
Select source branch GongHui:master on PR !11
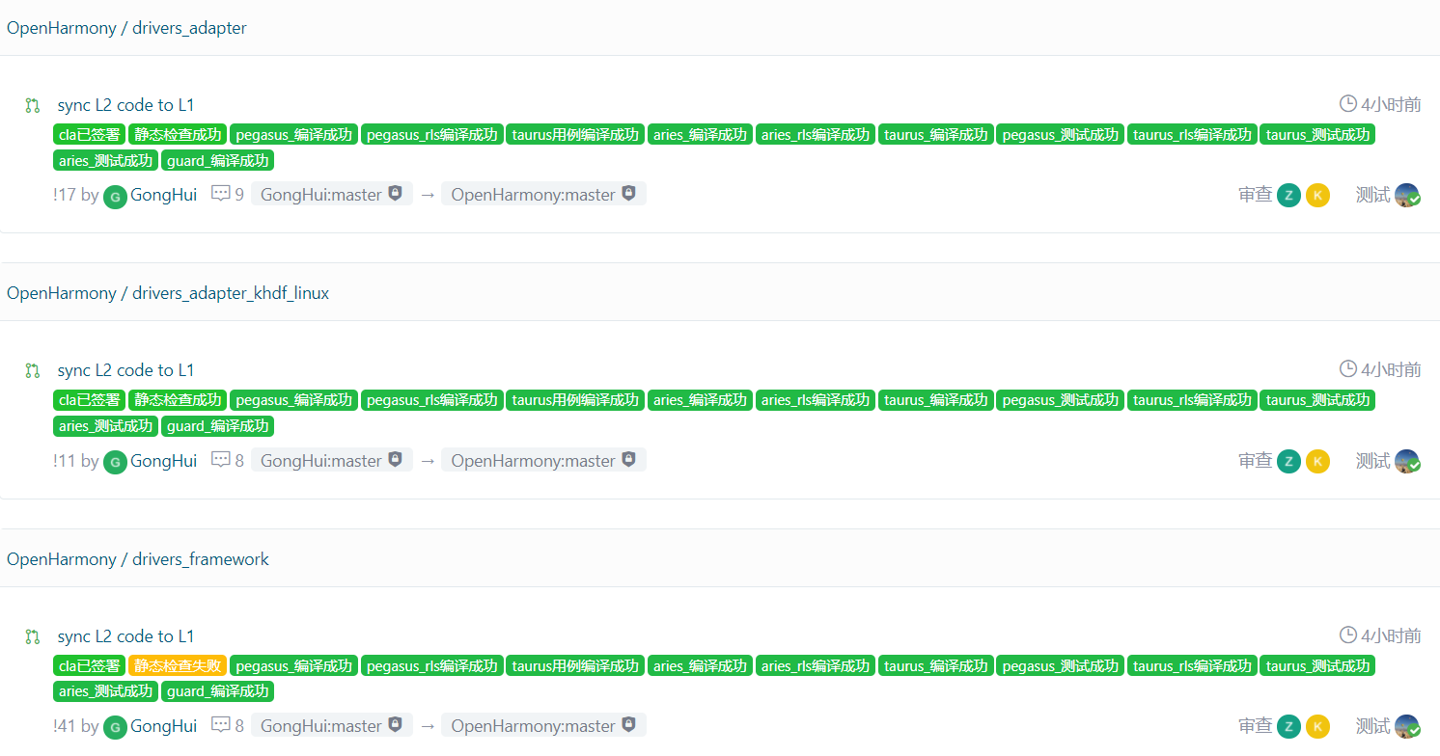pos(332,461)
